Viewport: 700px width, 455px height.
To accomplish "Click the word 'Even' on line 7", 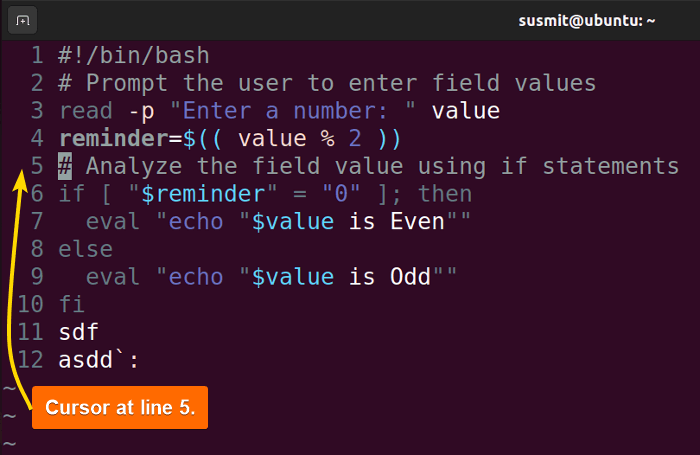I will [x=417, y=221].
